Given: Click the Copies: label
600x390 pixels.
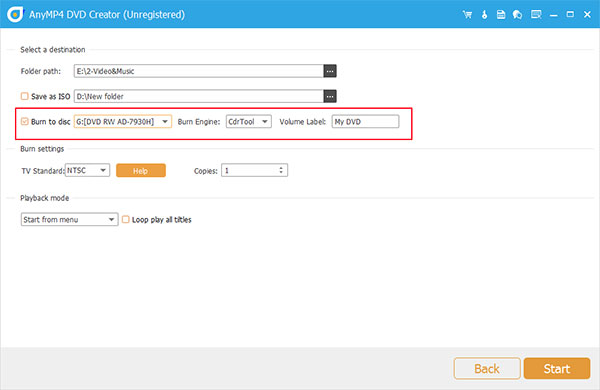Looking at the screenshot, I should click(x=205, y=171).
